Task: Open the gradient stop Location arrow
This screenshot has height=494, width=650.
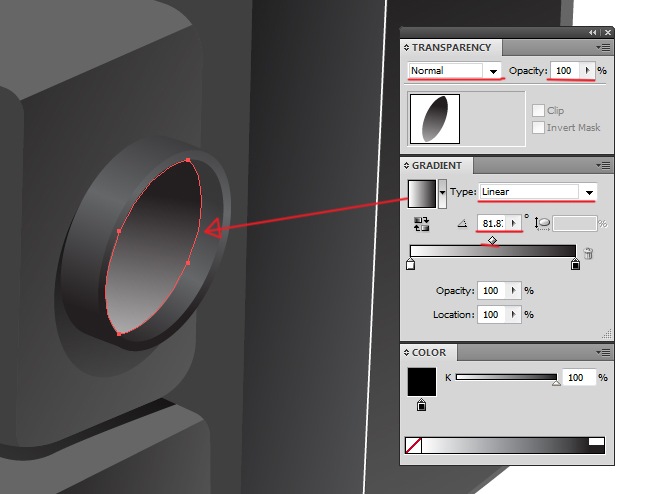Action: (514, 315)
